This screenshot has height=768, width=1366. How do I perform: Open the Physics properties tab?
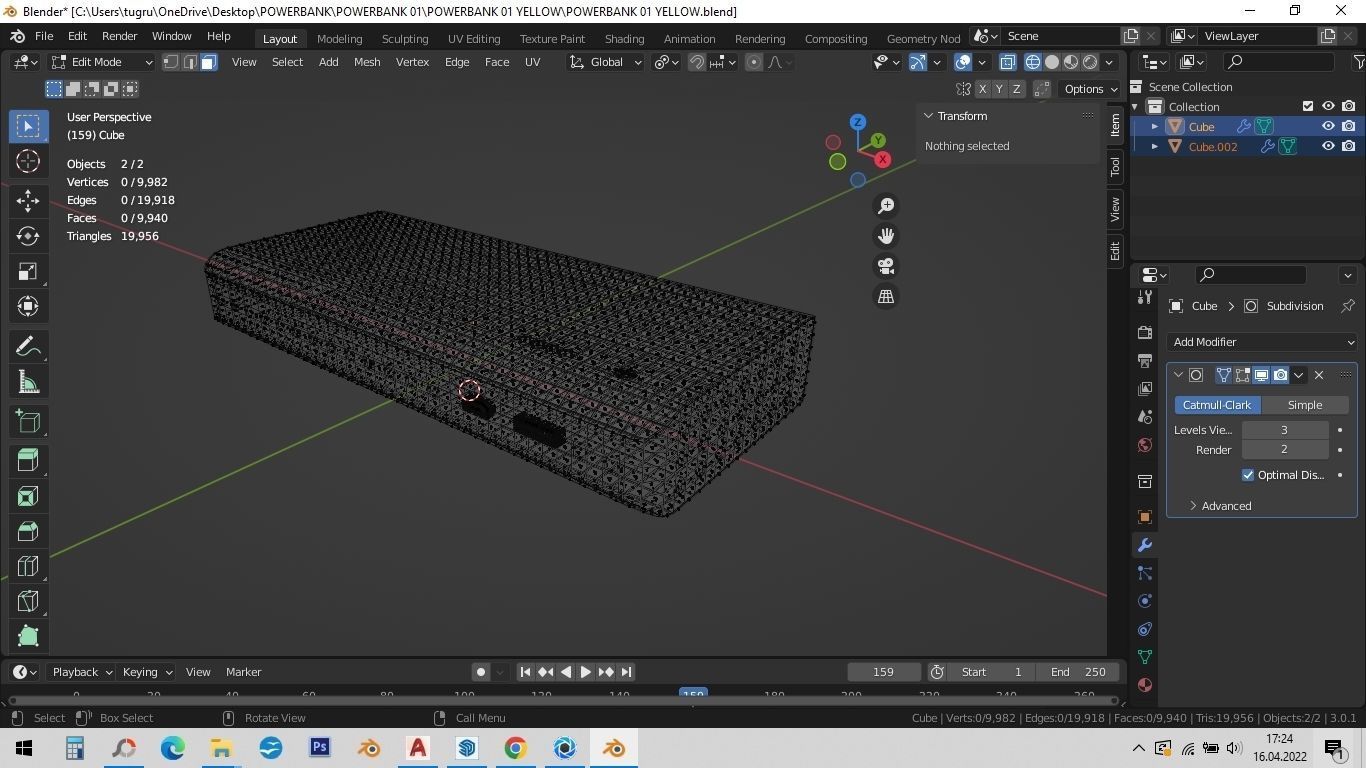tap(1145, 601)
